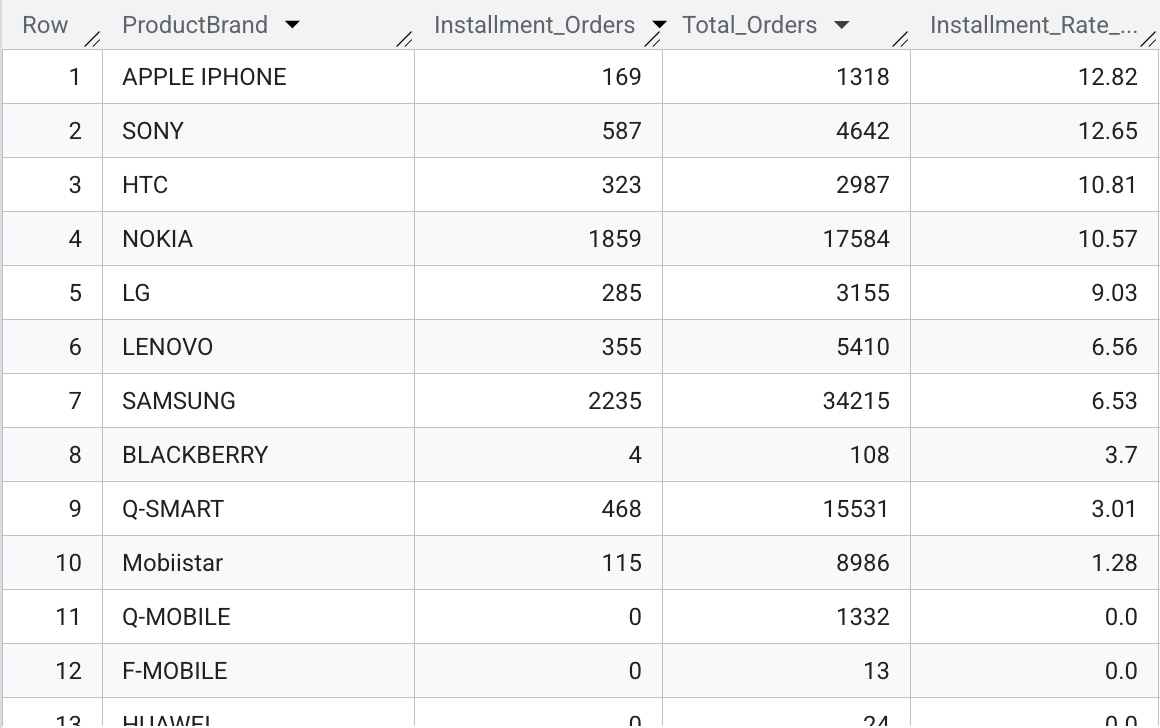The width and height of the screenshot is (1160, 728).
Task: Grab the Total_Orders column resize handle
Action: point(900,40)
